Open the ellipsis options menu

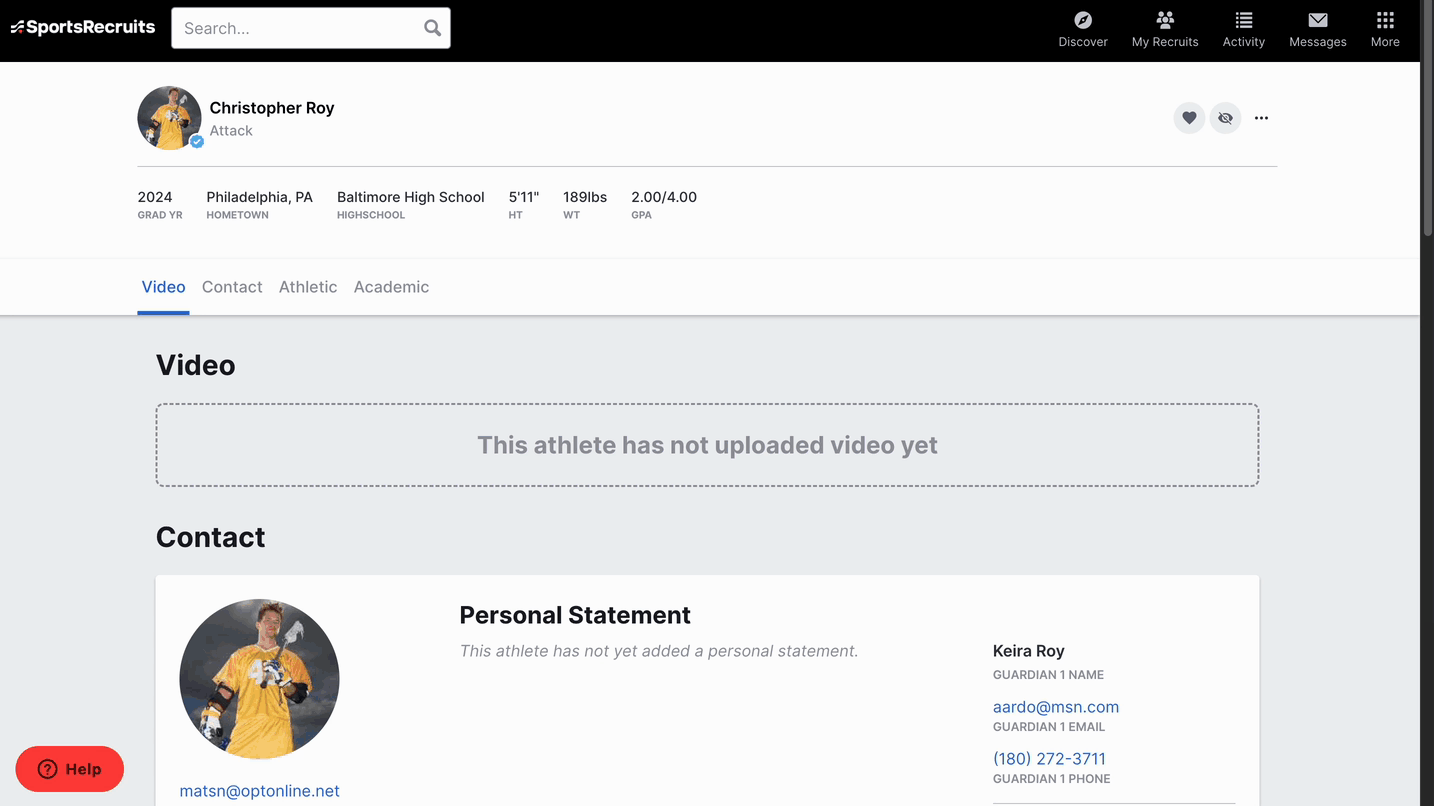click(x=1261, y=117)
